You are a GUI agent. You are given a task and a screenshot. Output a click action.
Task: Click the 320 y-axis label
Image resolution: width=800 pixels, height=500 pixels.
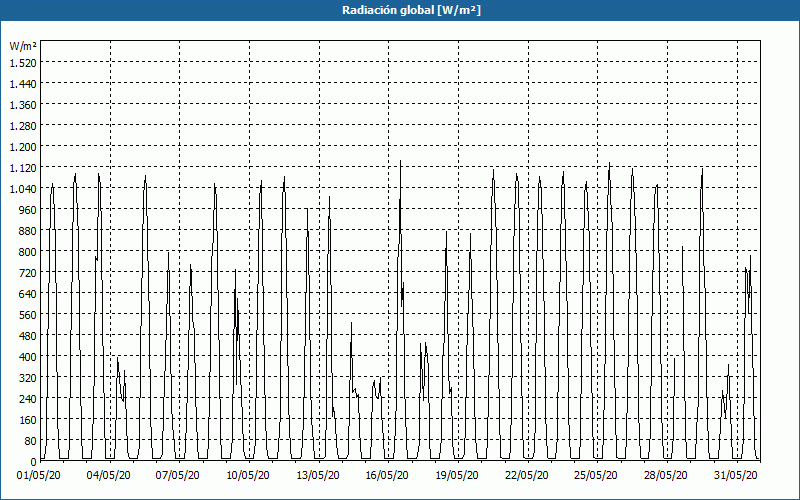[x=28, y=378]
